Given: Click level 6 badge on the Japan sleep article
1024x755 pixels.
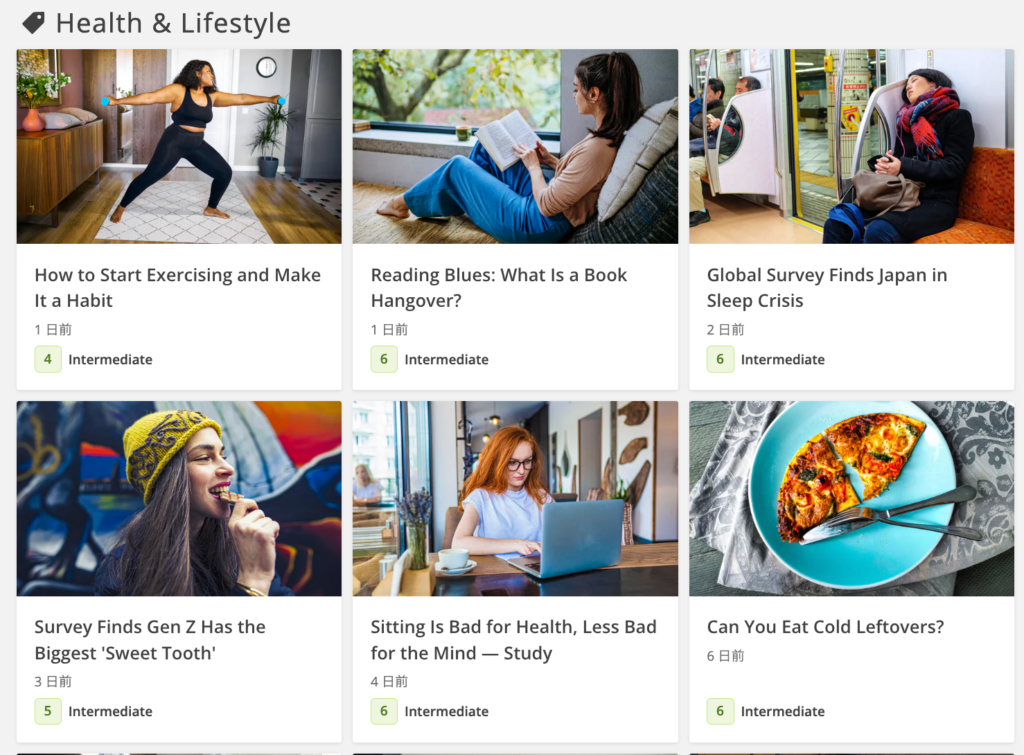Looking at the screenshot, I should pyautogui.click(x=720, y=359).
